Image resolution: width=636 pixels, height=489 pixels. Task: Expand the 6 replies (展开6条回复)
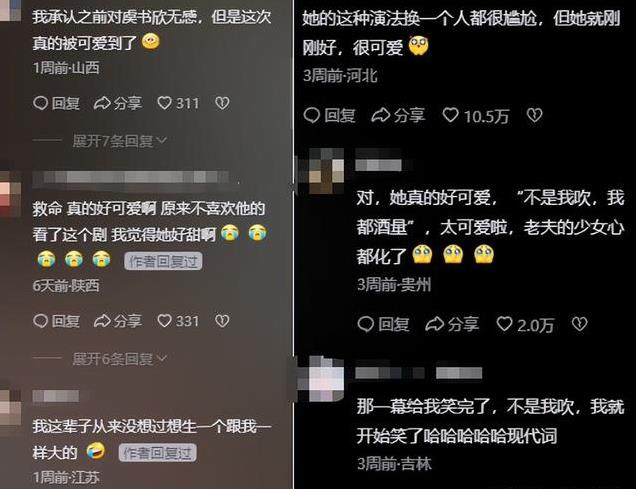[x=120, y=358]
